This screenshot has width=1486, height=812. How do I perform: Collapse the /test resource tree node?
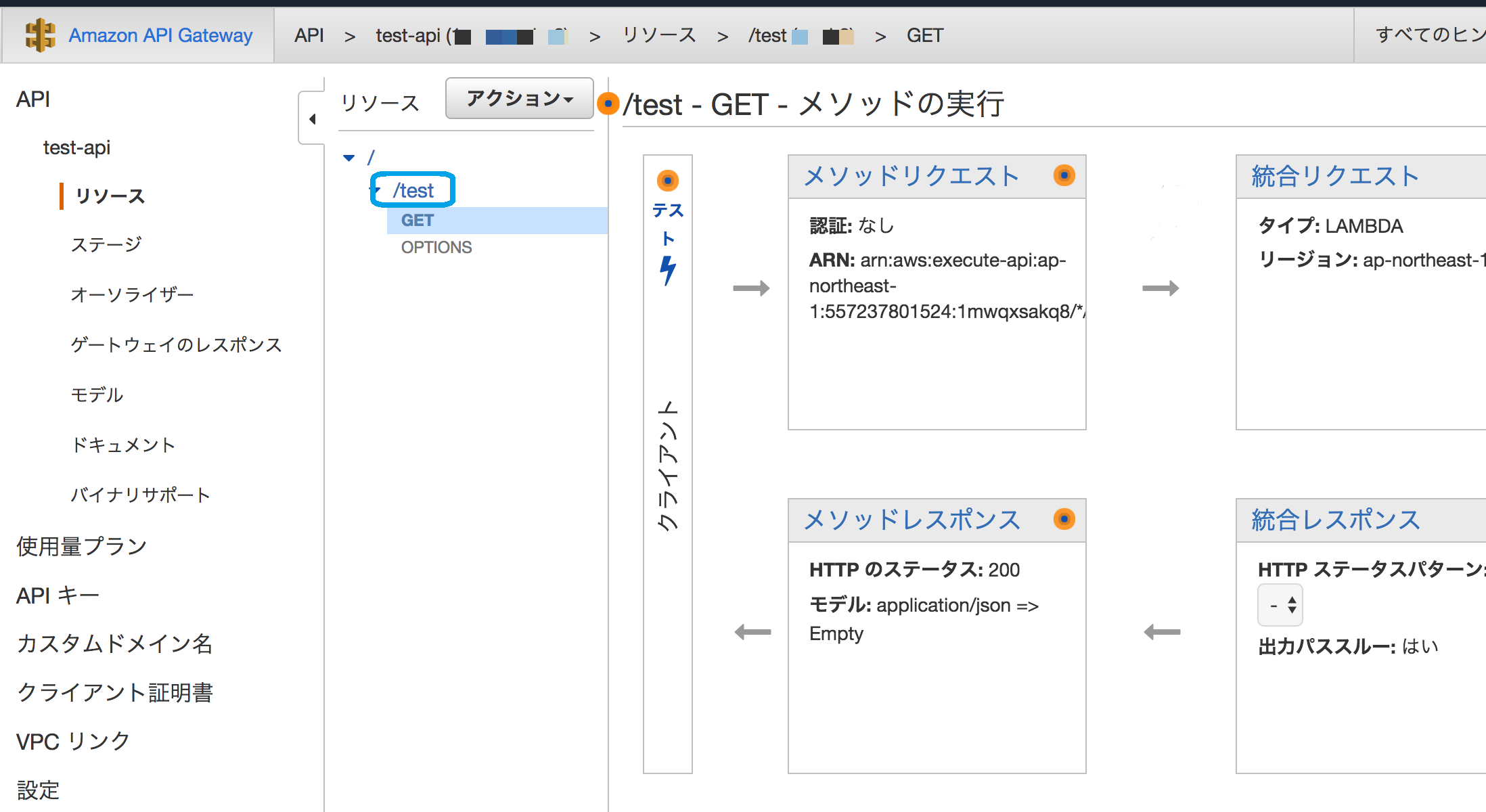pos(376,190)
